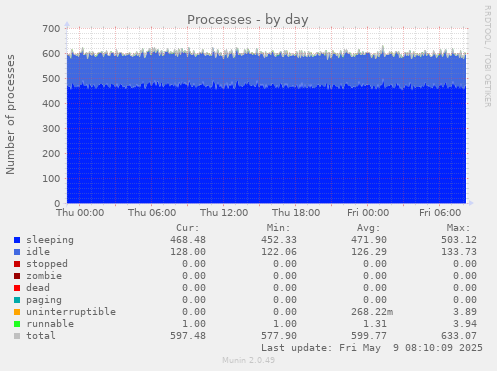Click the 'idle' legend label
Image resolution: width=497 pixels, height=371 pixels.
coord(38,252)
